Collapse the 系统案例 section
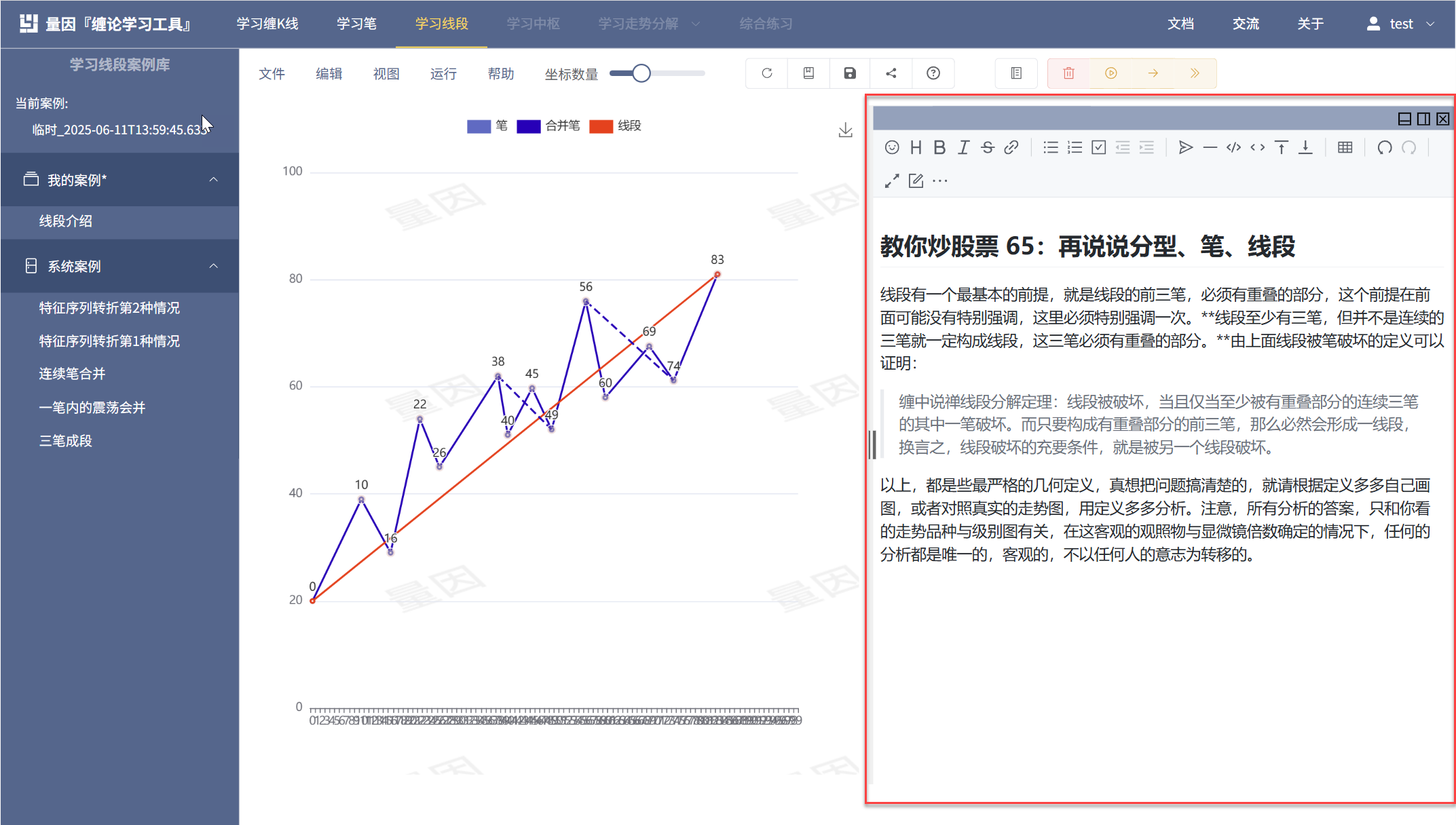This screenshot has height=825, width=1456. (x=214, y=266)
